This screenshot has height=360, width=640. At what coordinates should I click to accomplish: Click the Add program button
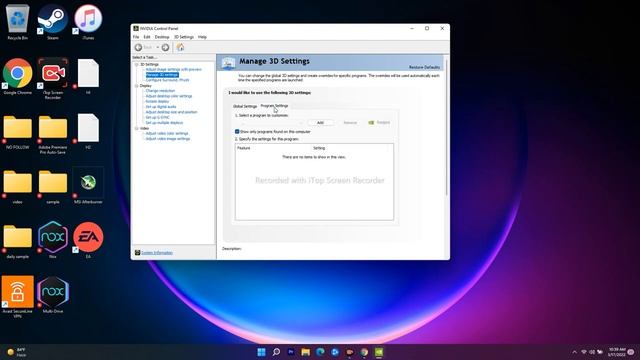[320, 122]
